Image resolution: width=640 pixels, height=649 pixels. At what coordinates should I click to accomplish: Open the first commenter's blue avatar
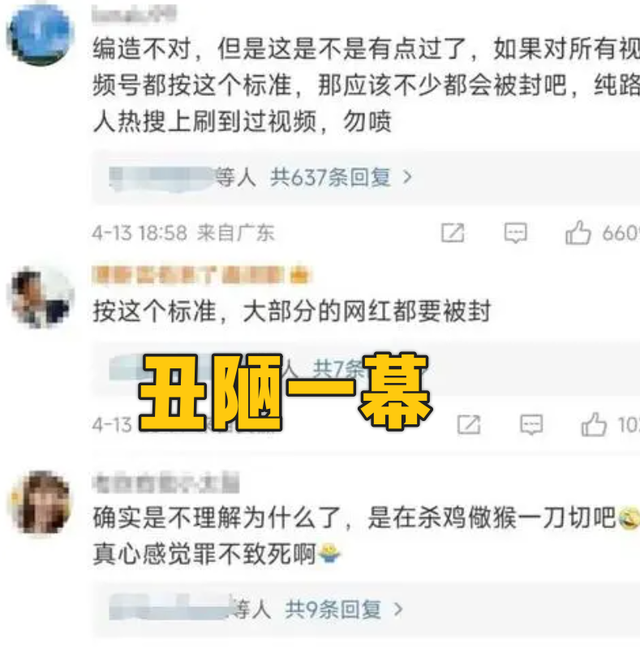[40, 34]
